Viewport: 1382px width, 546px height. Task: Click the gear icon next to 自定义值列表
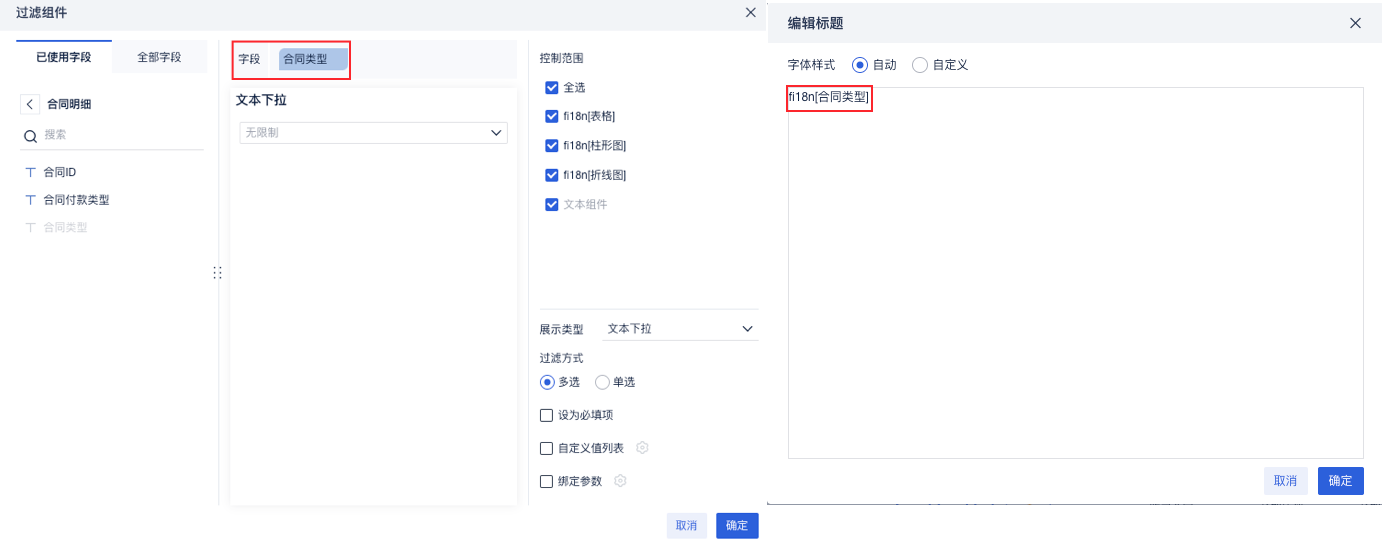(x=642, y=448)
